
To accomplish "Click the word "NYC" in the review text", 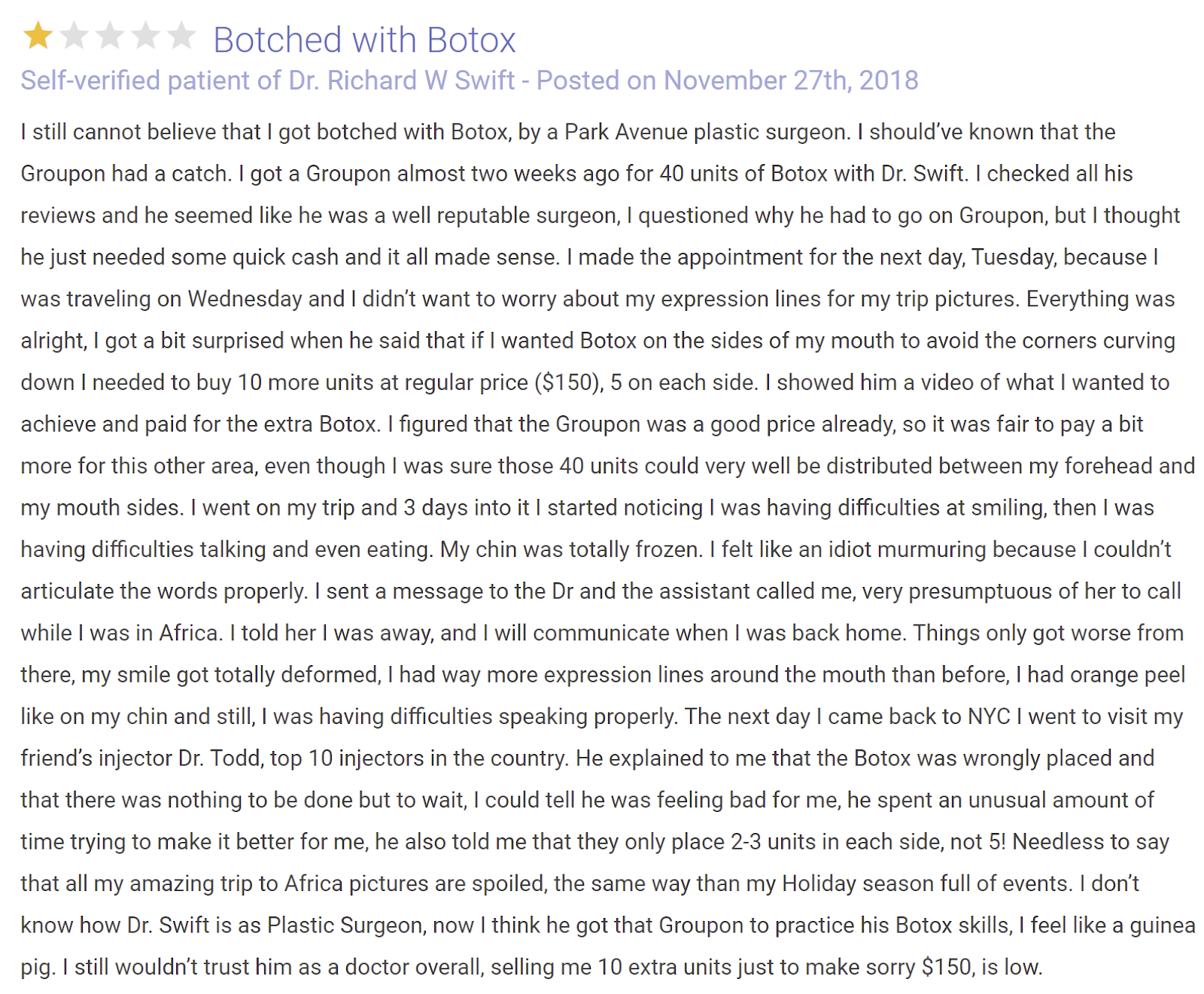I will coord(989,716).
